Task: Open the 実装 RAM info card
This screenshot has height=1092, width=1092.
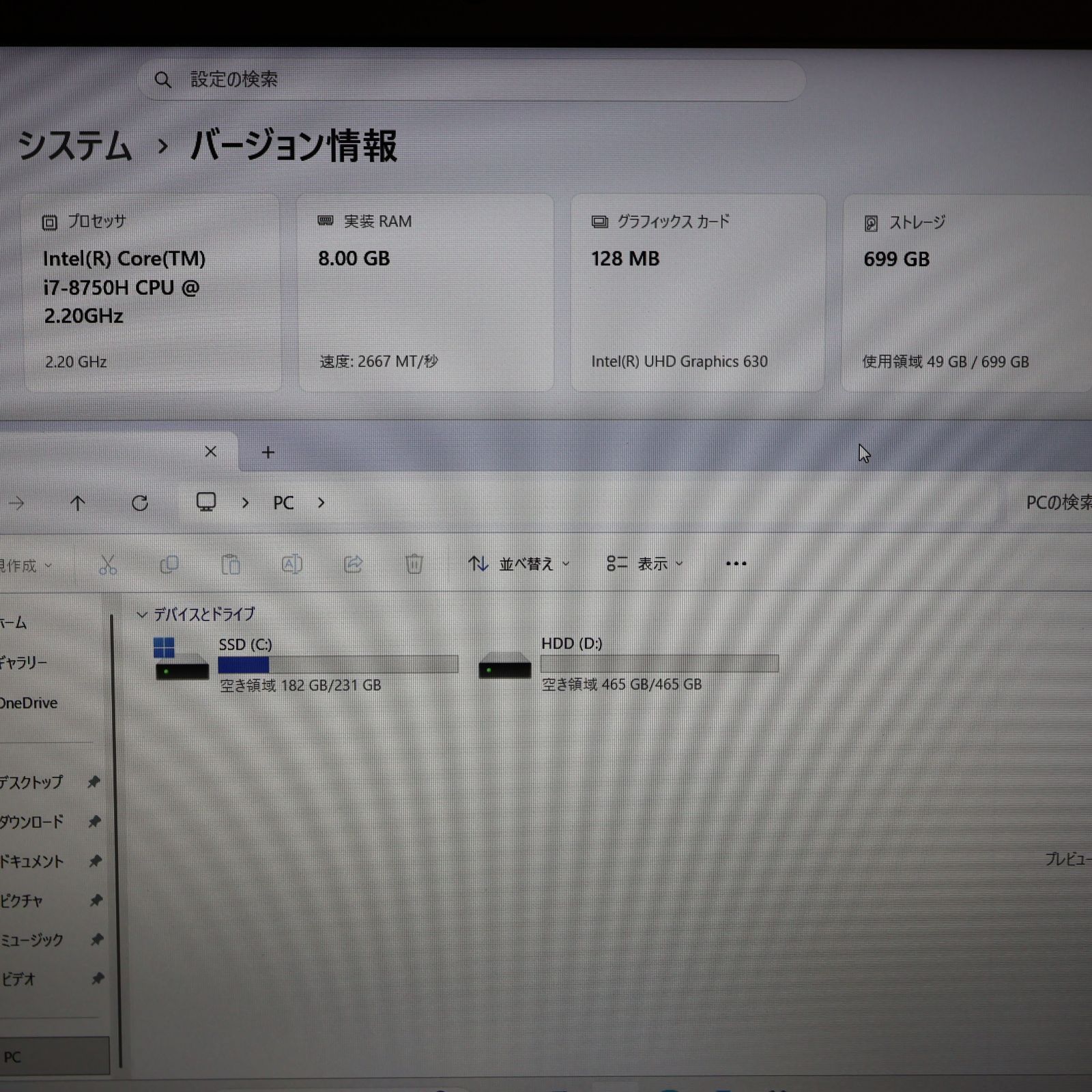Action: 425,293
